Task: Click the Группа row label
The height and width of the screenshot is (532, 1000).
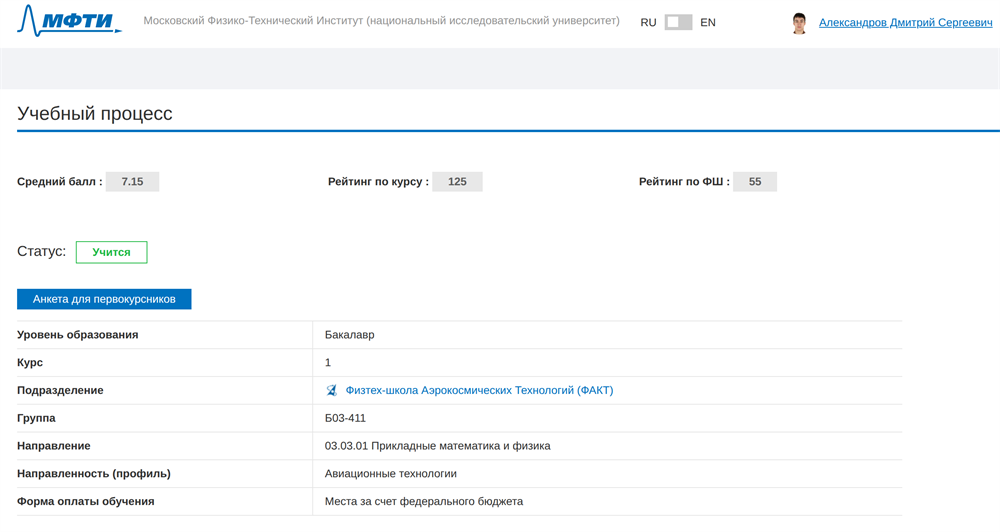Action: pos(36,418)
